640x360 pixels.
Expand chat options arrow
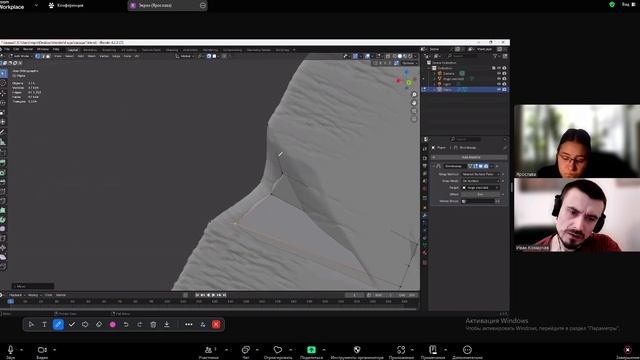257,350
